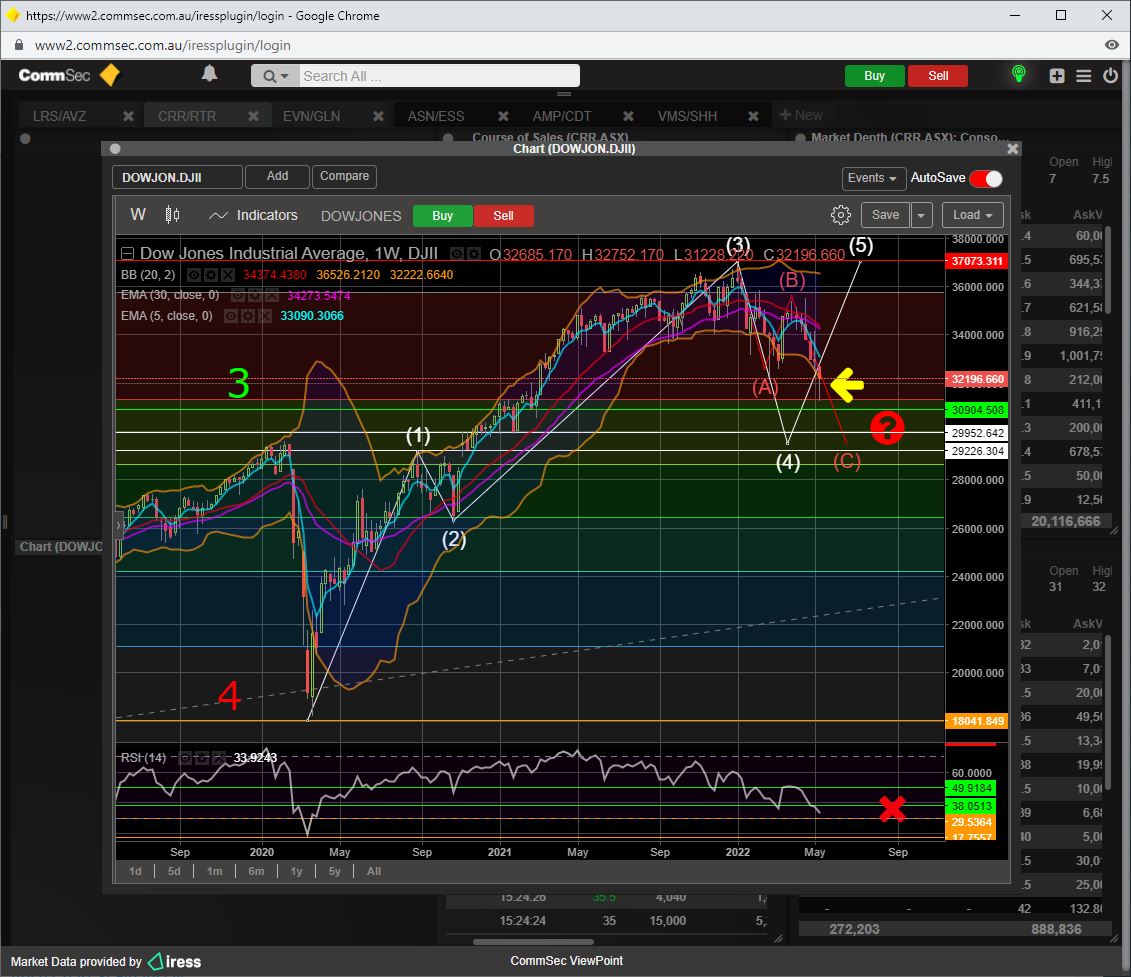1131x977 pixels.
Task: Toggle visibility of EMA (5, close, 0)
Action: click(230, 316)
